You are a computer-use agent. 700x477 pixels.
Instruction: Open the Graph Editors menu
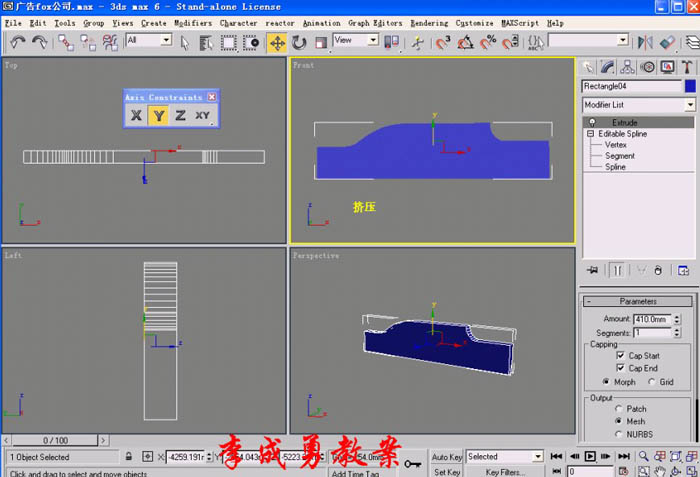click(375, 23)
